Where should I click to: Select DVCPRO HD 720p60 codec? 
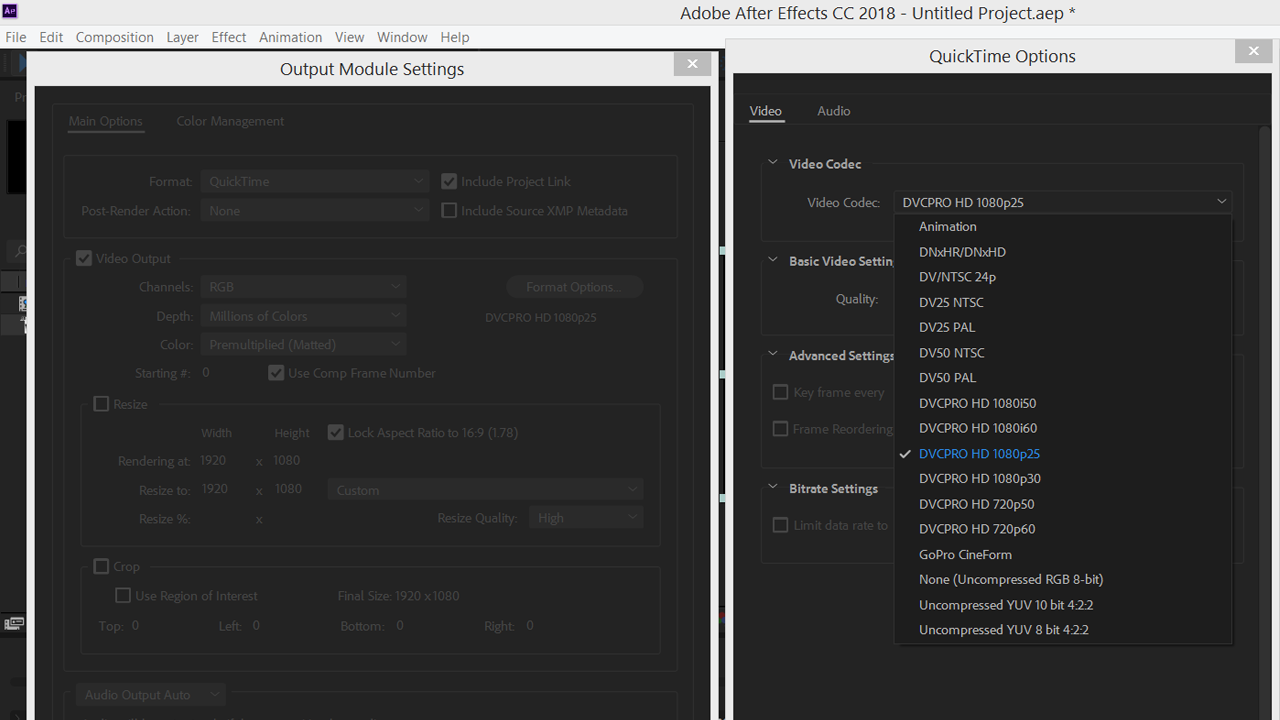pyautogui.click(x=977, y=529)
